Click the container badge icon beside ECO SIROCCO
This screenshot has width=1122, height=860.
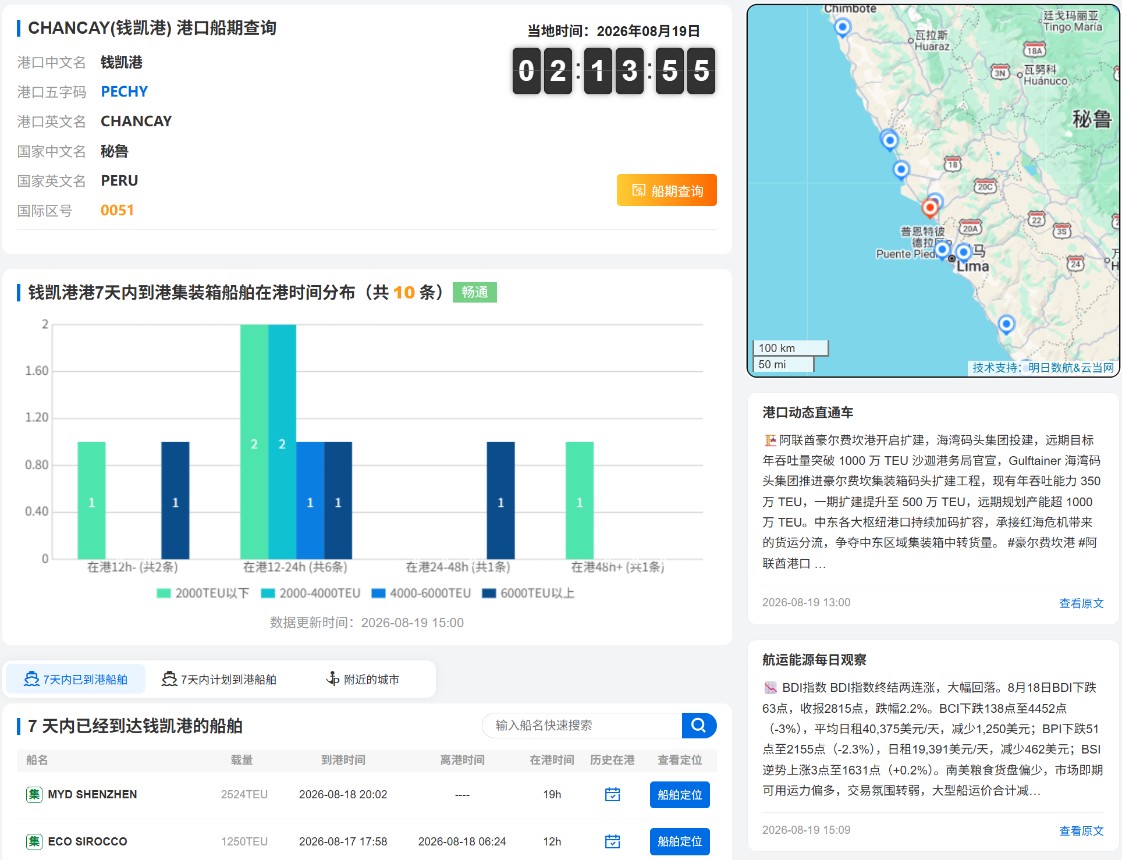[x=34, y=841]
